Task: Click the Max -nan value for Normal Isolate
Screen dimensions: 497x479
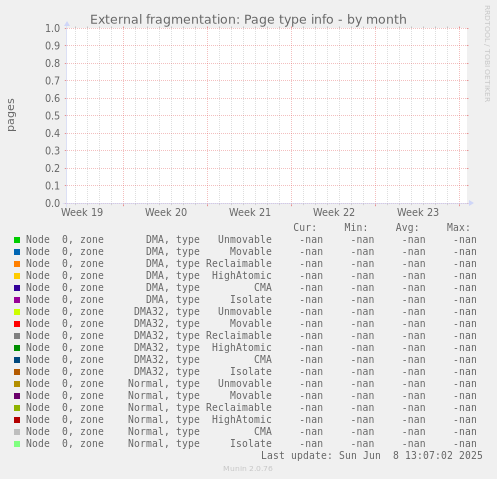Action: [465, 444]
